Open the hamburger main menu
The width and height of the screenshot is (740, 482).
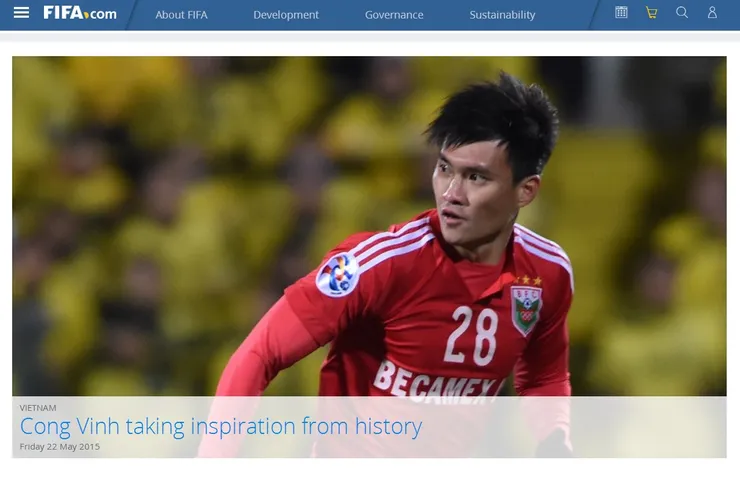coord(21,13)
